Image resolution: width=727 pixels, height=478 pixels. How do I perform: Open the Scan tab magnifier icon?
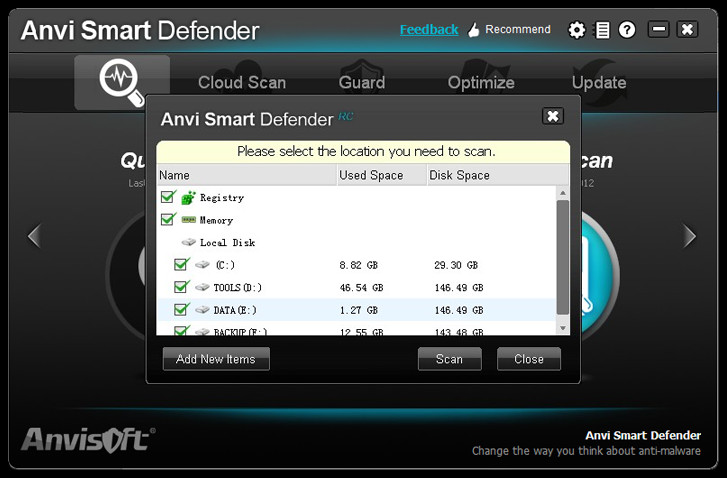[x=122, y=83]
